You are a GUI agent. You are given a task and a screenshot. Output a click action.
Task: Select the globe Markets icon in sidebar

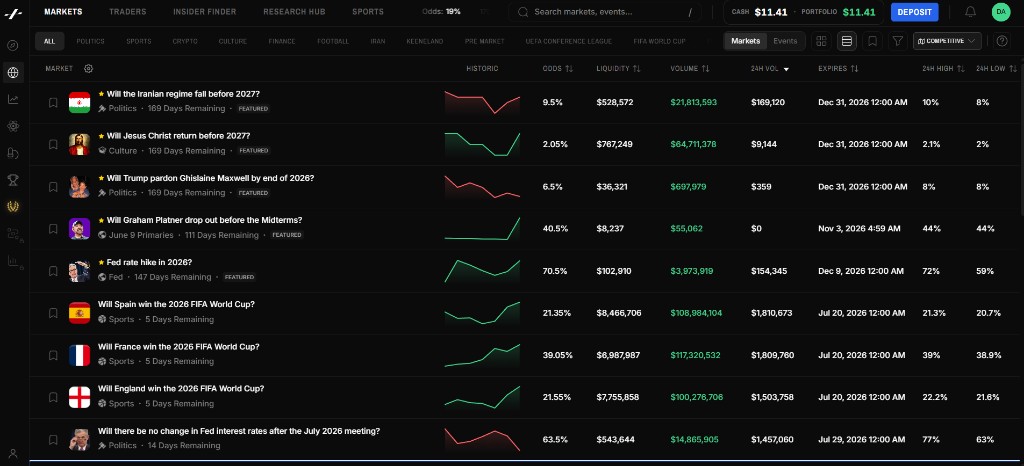(x=12, y=72)
